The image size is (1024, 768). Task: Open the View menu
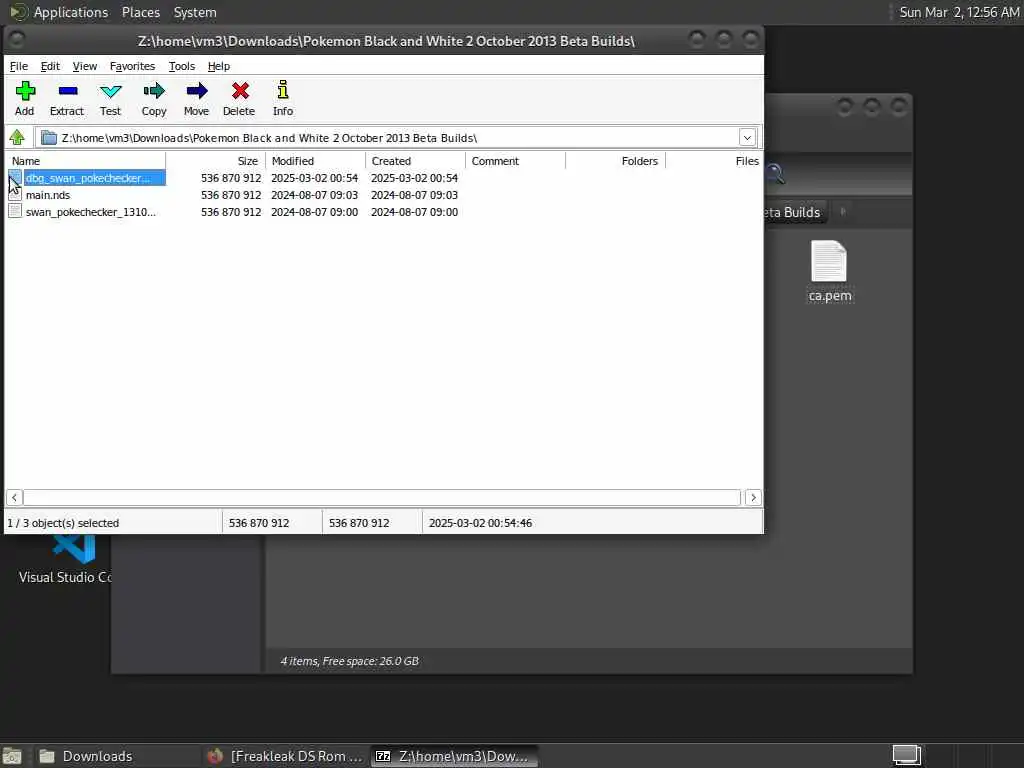84,66
